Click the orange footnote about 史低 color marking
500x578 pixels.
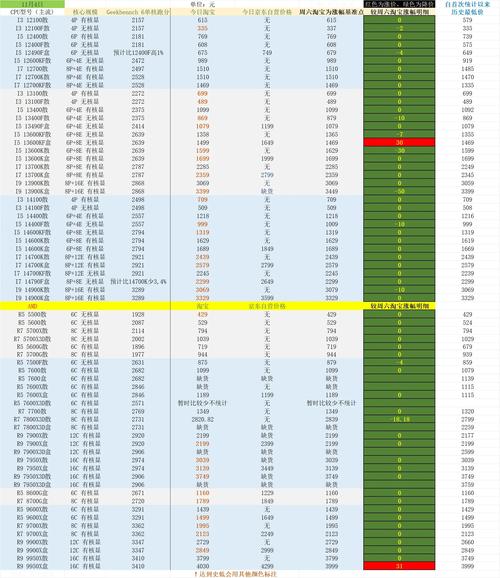235,574
